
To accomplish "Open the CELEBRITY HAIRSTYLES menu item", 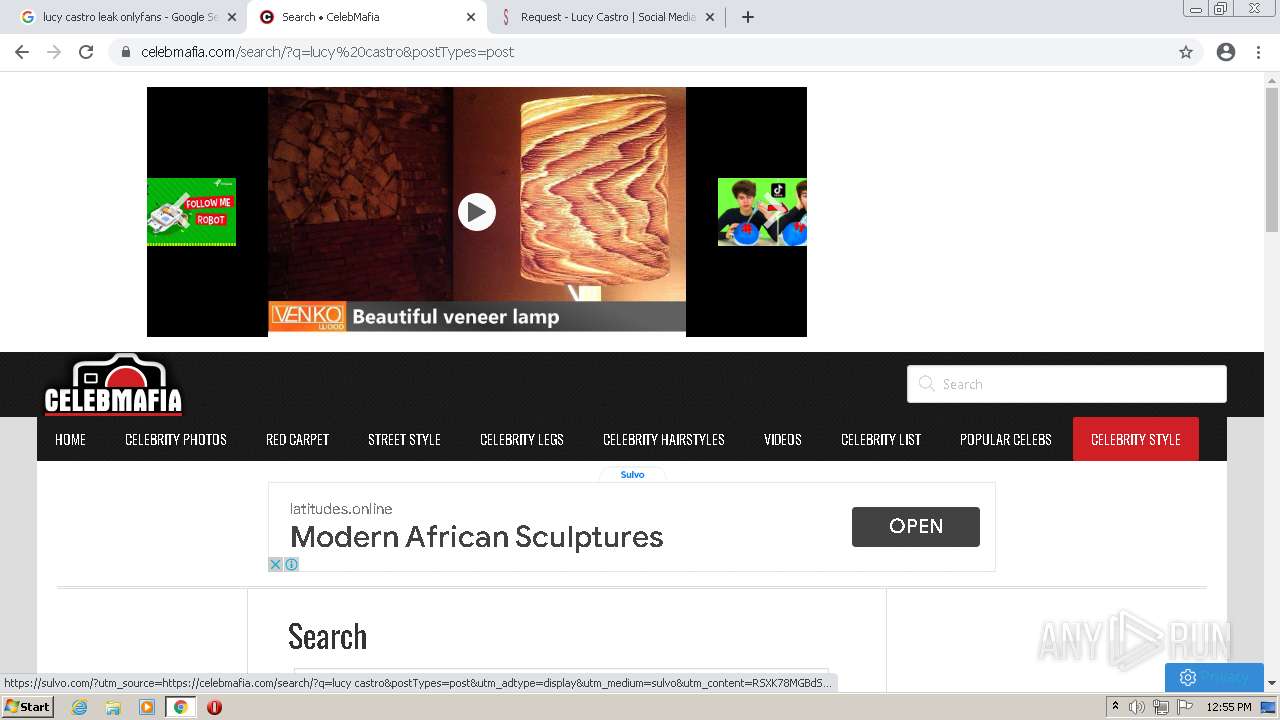I will pyautogui.click(x=664, y=439).
